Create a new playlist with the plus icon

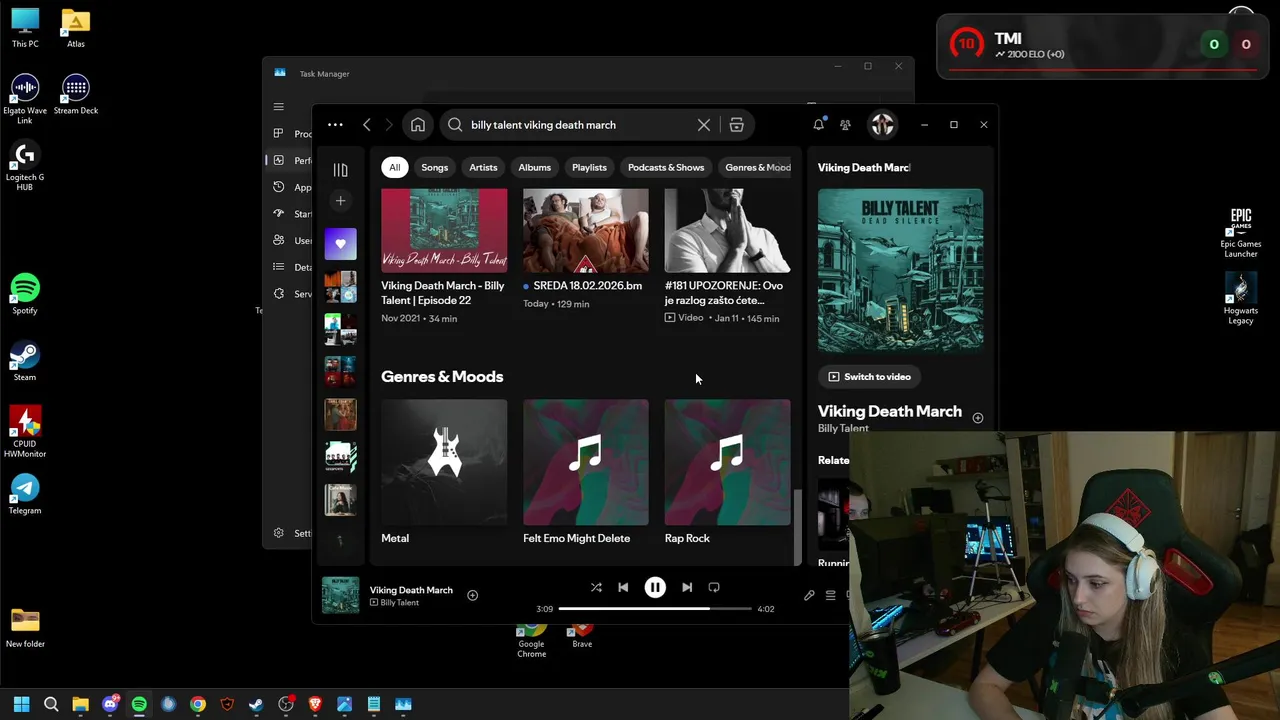[340, 201]
